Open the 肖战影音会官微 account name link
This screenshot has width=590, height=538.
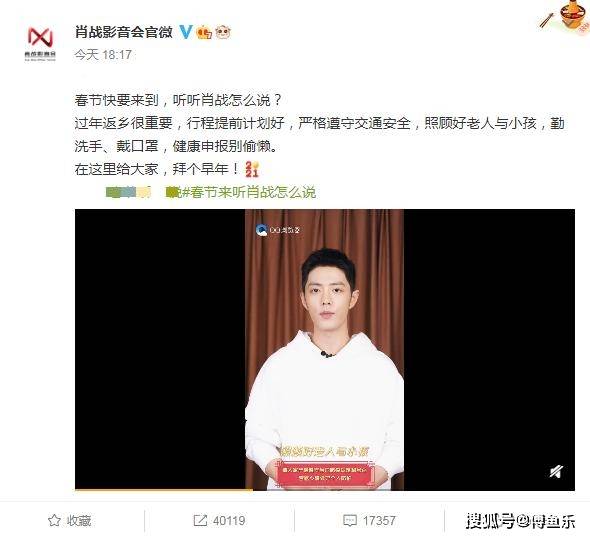click(x=123, y=32)
